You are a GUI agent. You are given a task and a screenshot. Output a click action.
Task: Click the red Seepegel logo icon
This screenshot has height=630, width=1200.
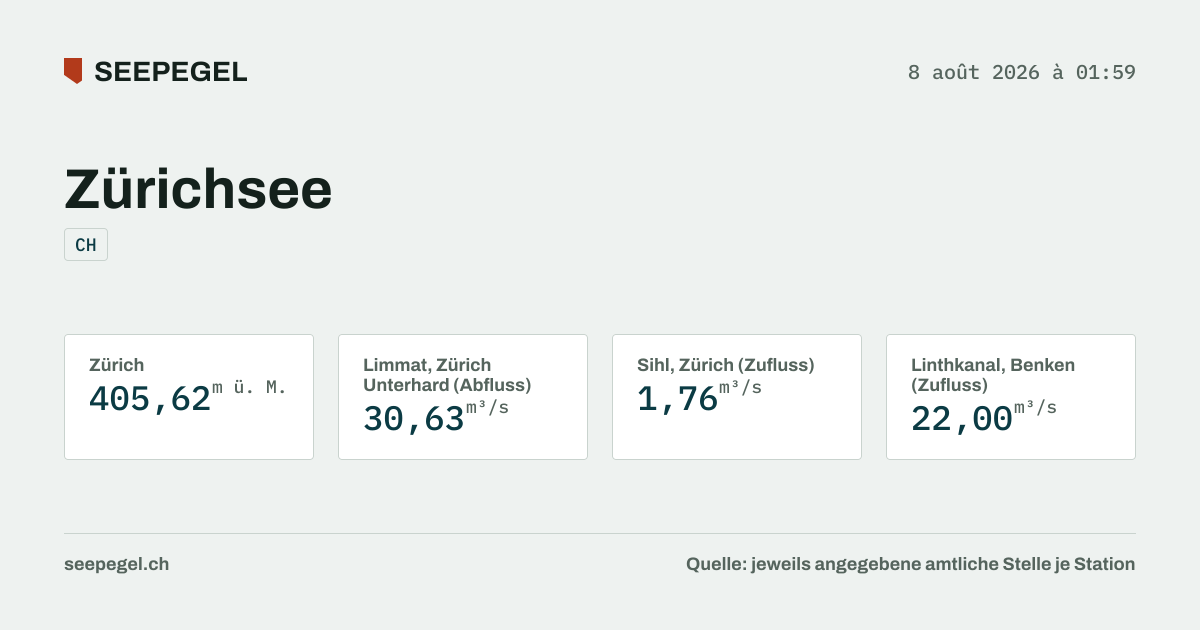[x=73, y=71]
